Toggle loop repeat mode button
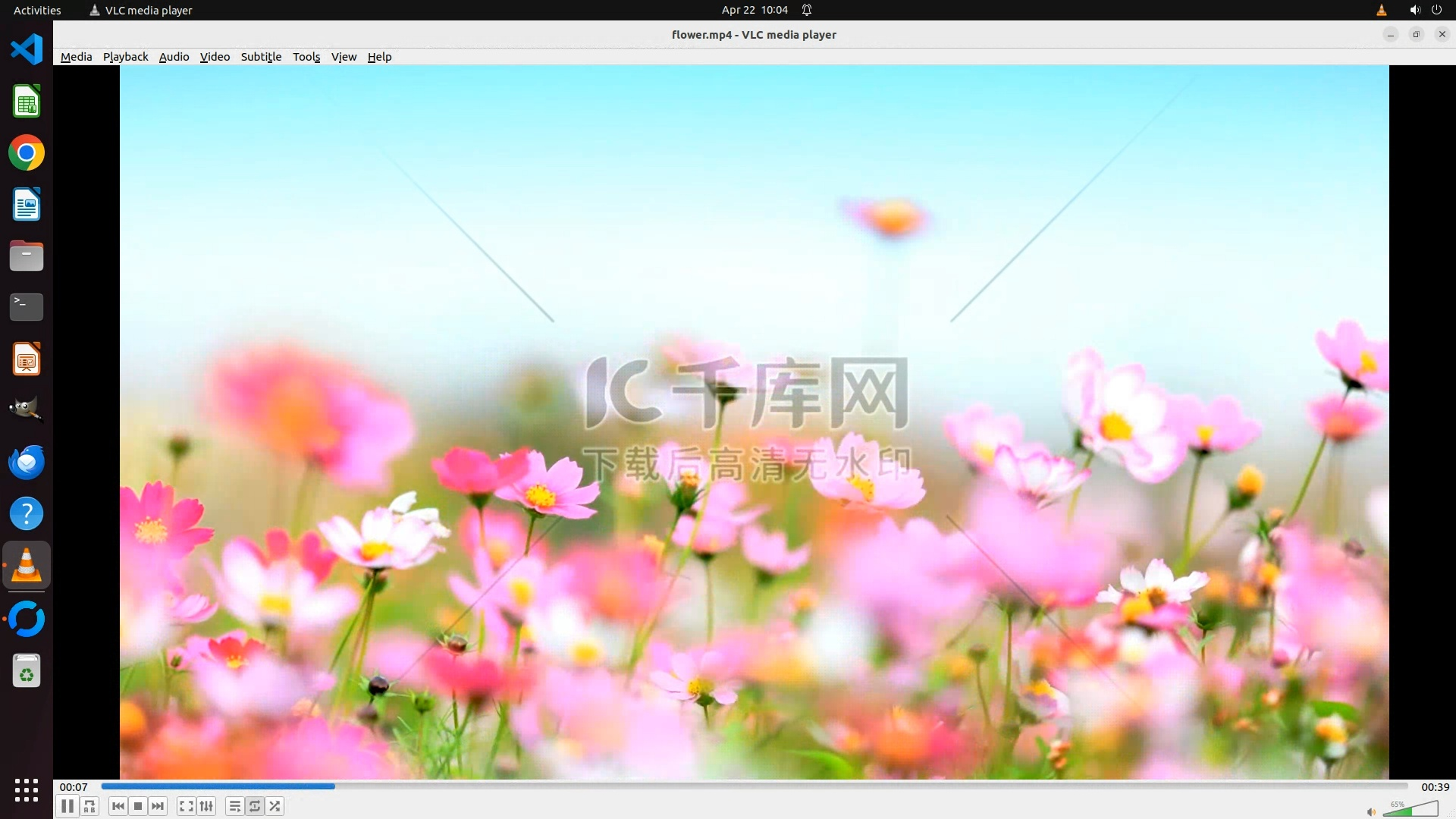 tap(255, 806)
